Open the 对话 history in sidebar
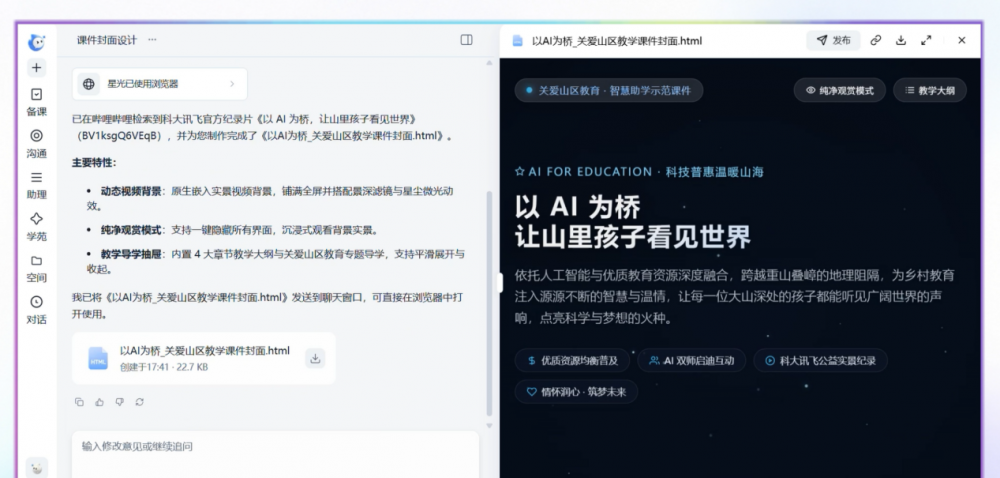This screenshot has height=478, width=1000. [36, 310]
